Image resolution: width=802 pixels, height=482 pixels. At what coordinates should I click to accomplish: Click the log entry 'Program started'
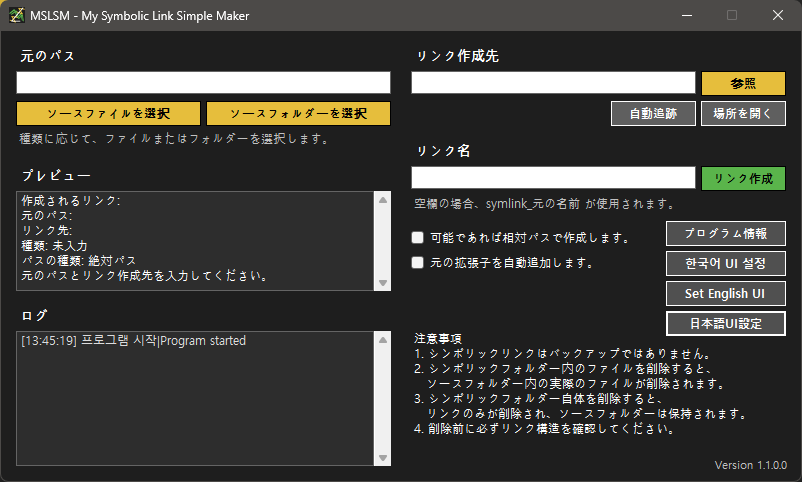click(x=133, y=341)
